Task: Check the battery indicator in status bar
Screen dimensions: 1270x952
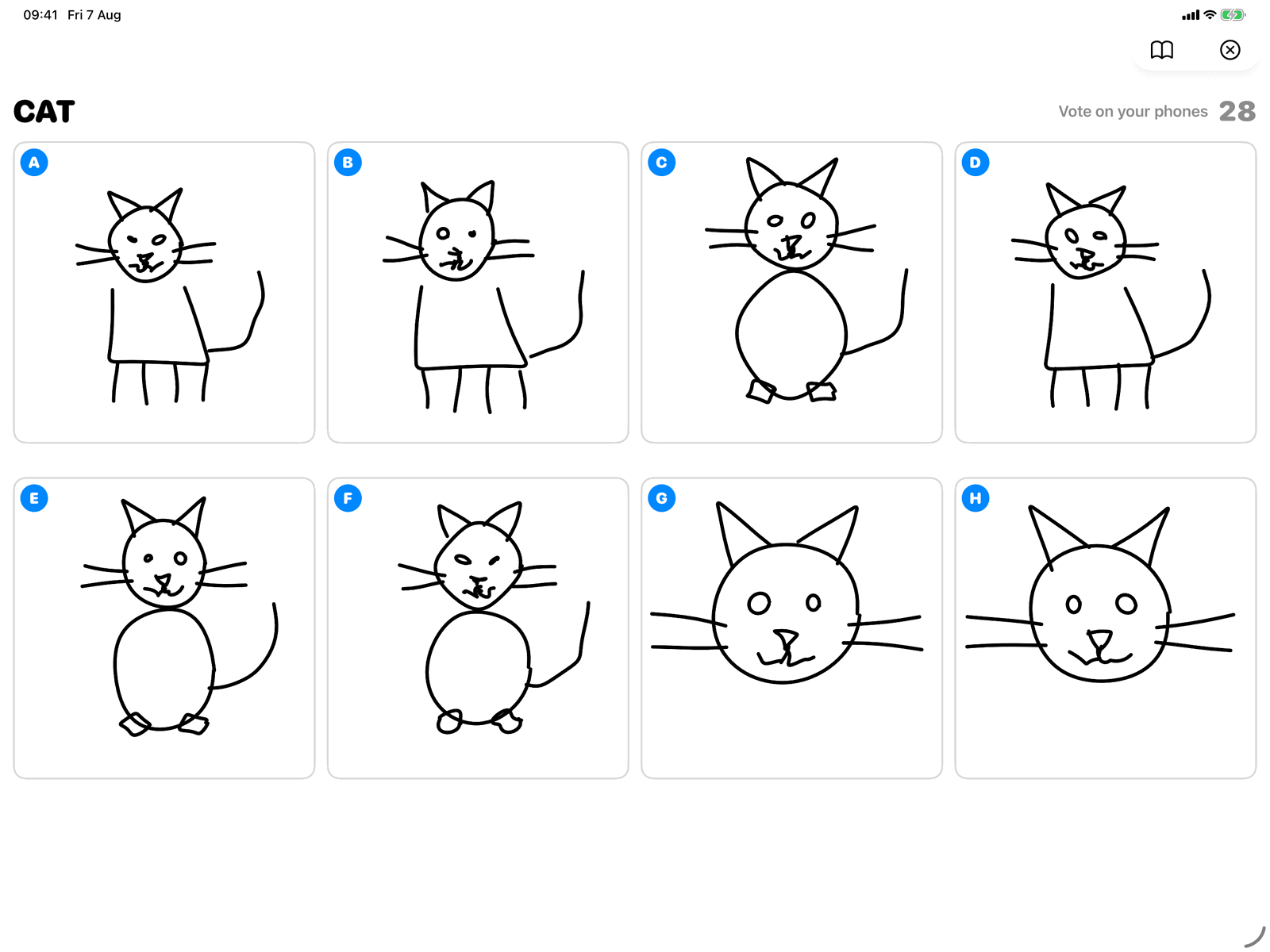Action: (1233, 15)
